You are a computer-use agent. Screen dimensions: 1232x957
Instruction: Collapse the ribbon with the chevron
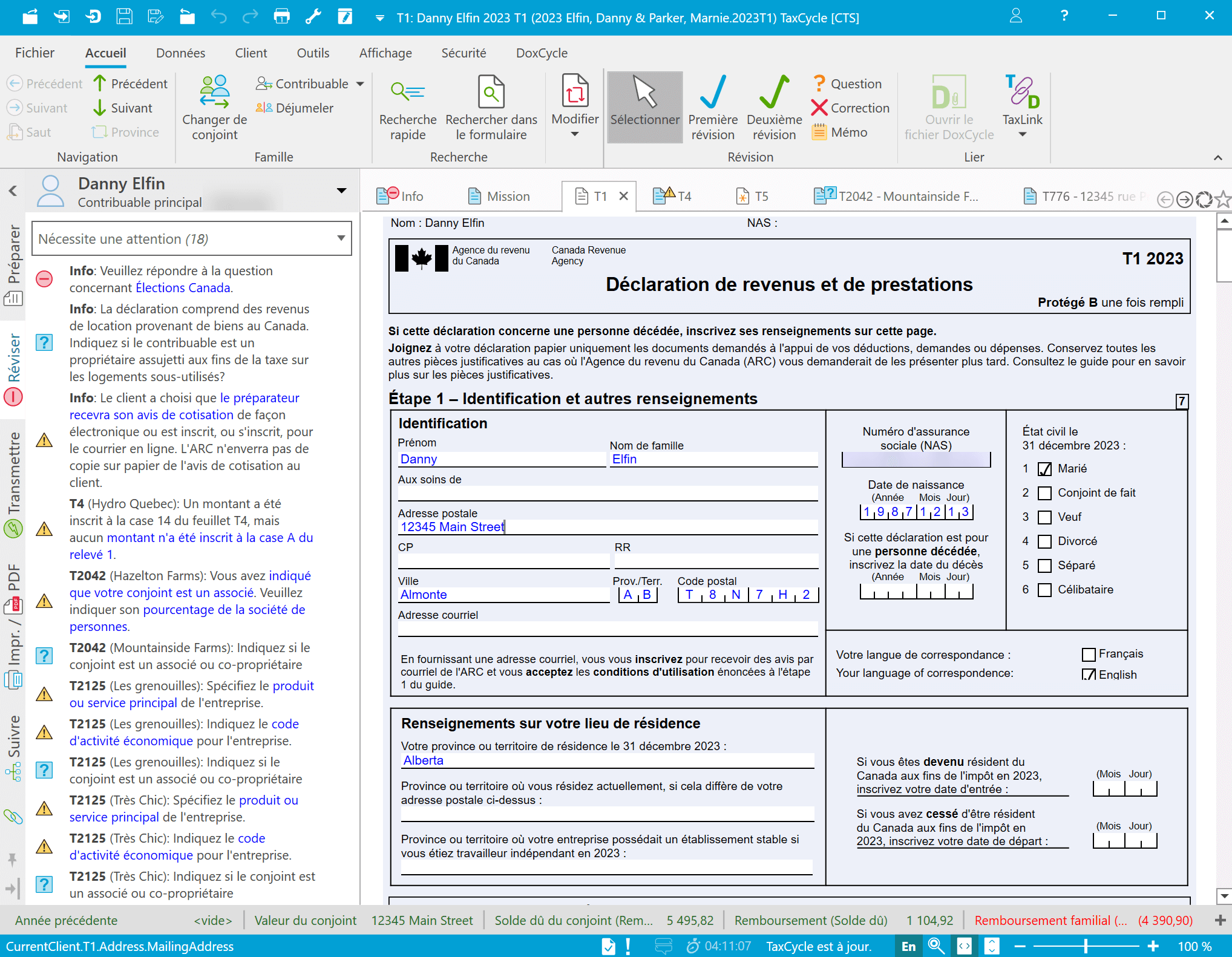point(1218,158)
